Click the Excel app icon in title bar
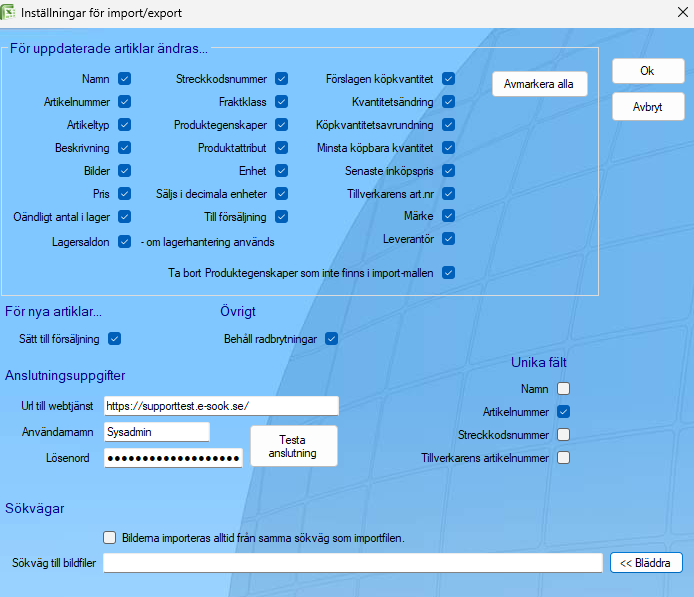694x597 pixels. (x=7, y=12)
